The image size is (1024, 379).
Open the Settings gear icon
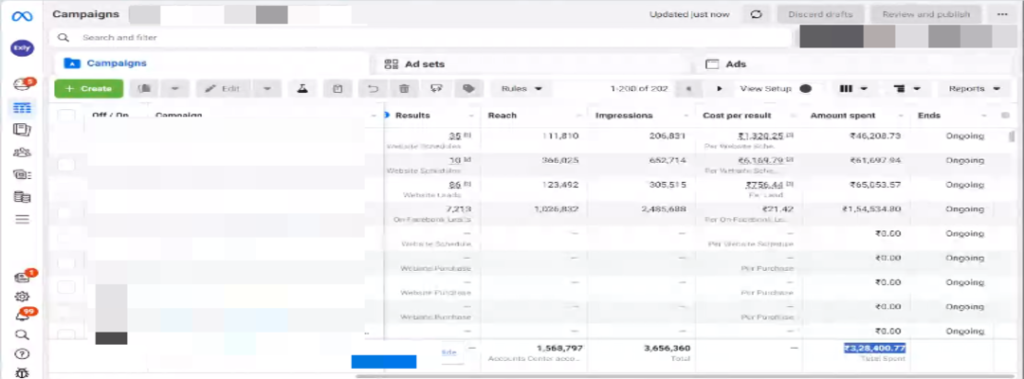click(x=22, y=297)
